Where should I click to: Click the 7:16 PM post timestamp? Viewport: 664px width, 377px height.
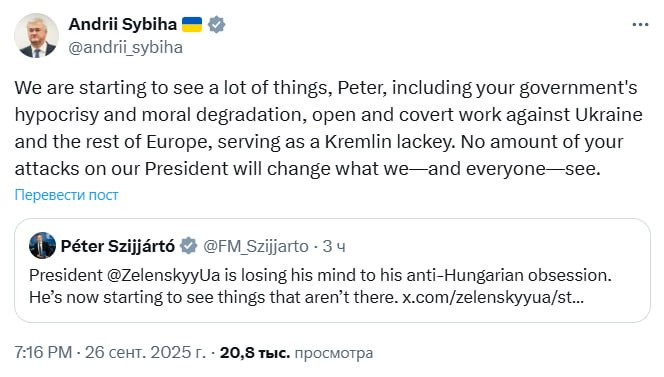tap(43, 352)
